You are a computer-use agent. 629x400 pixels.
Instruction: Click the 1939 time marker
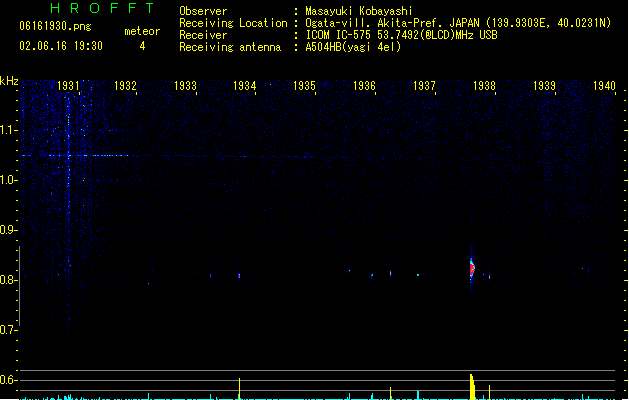point(544,86)
